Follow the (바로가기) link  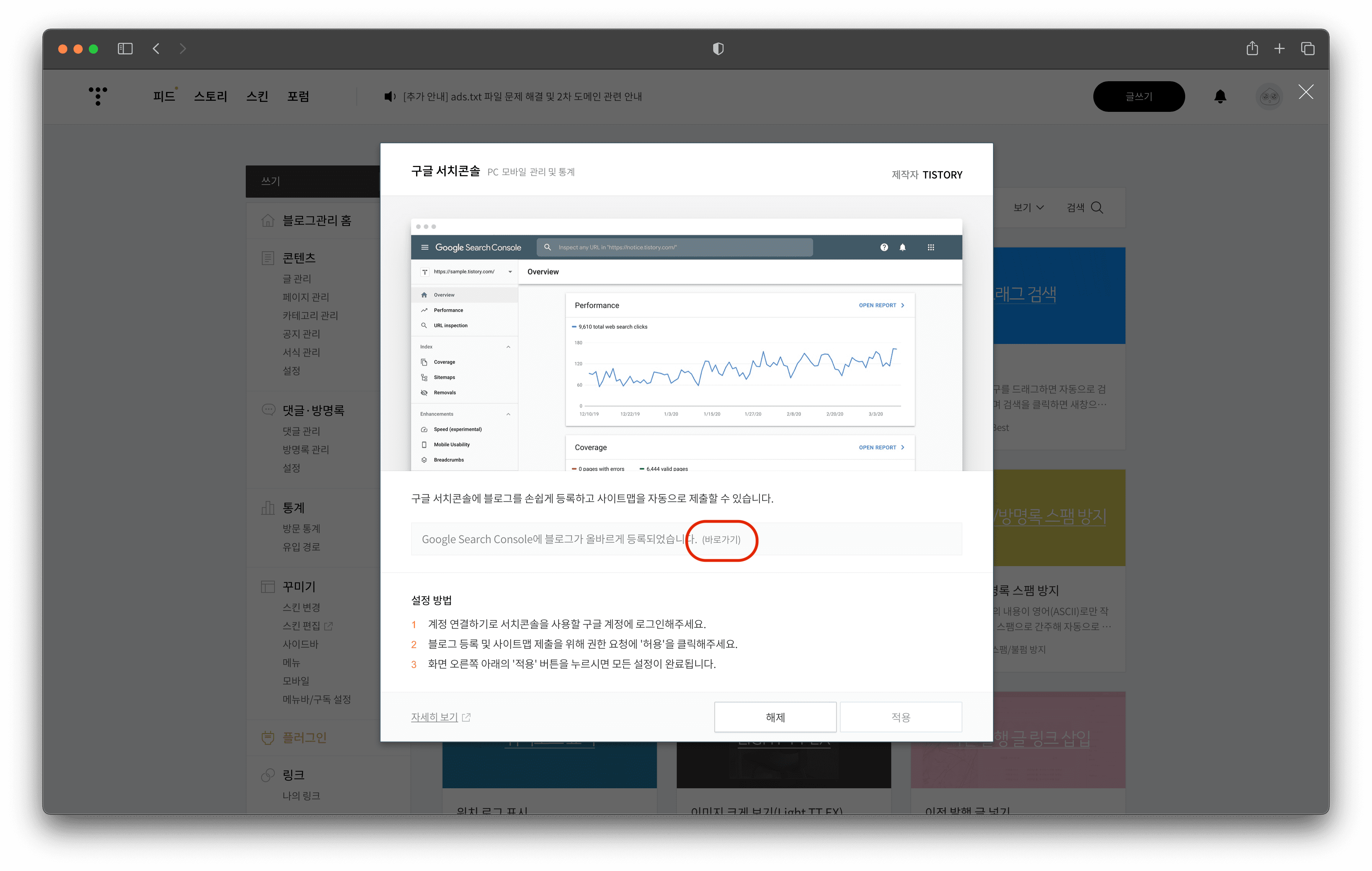pyautogui.click(x=721, y=539)
